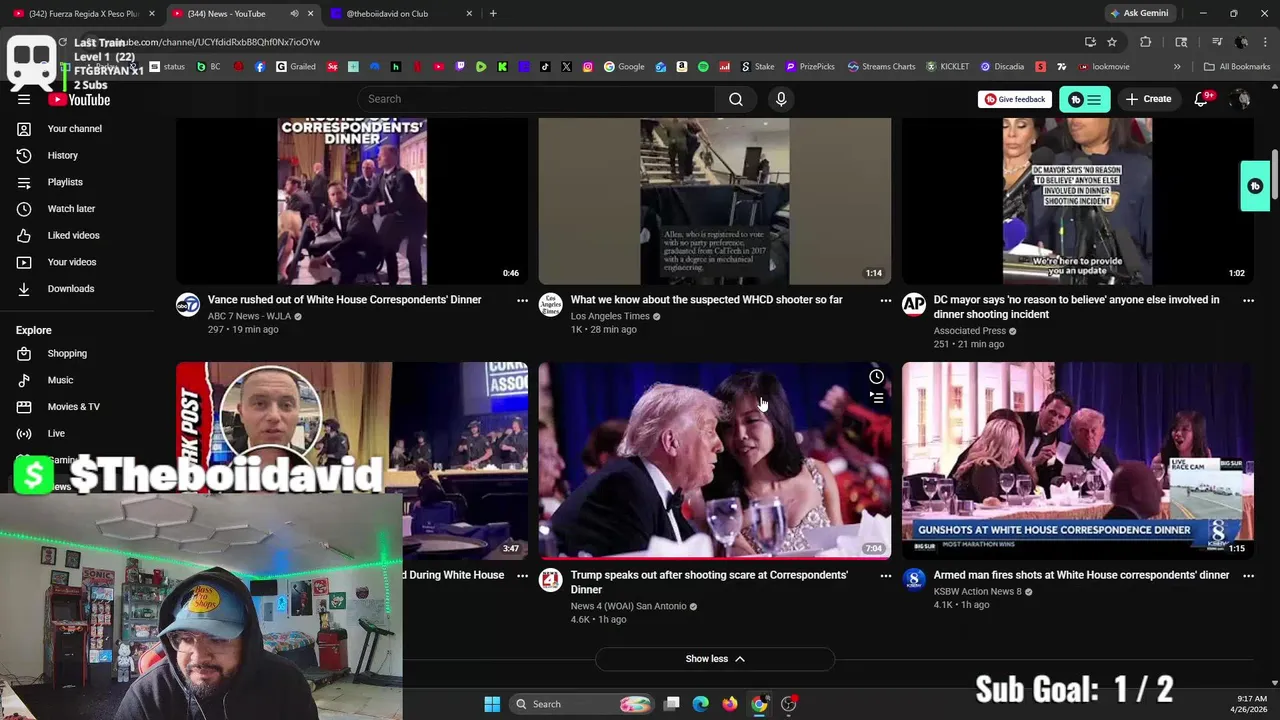Viewport: 1280px width, 720px height.
Task: Start voice search with the microphone icon
Action: pyautogui.click(x=781, y=99)
